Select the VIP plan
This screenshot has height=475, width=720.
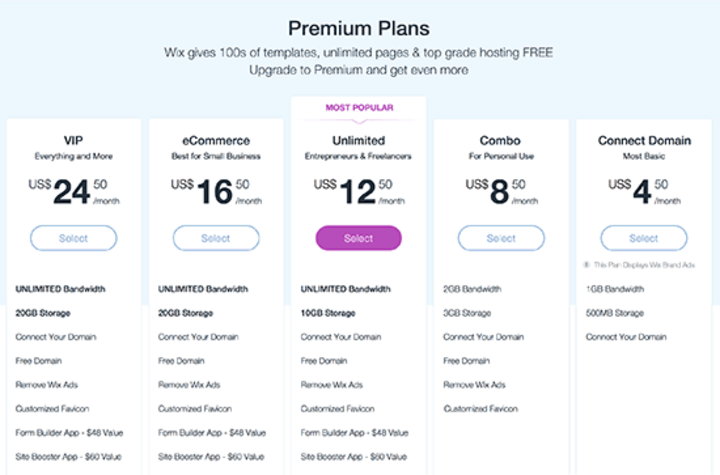[x=73, y=238]
